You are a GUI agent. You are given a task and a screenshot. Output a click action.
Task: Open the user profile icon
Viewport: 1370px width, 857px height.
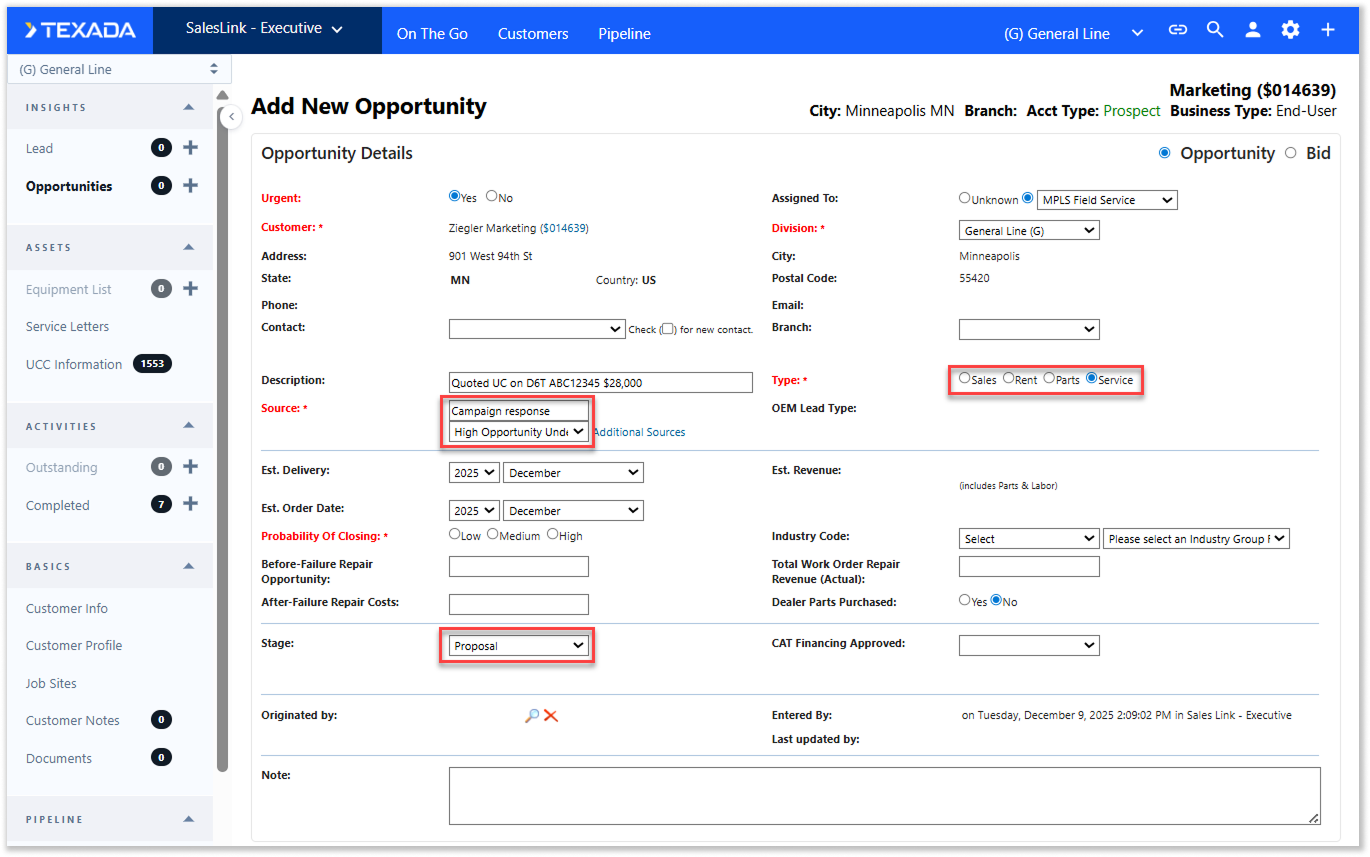click(1252, 30)
